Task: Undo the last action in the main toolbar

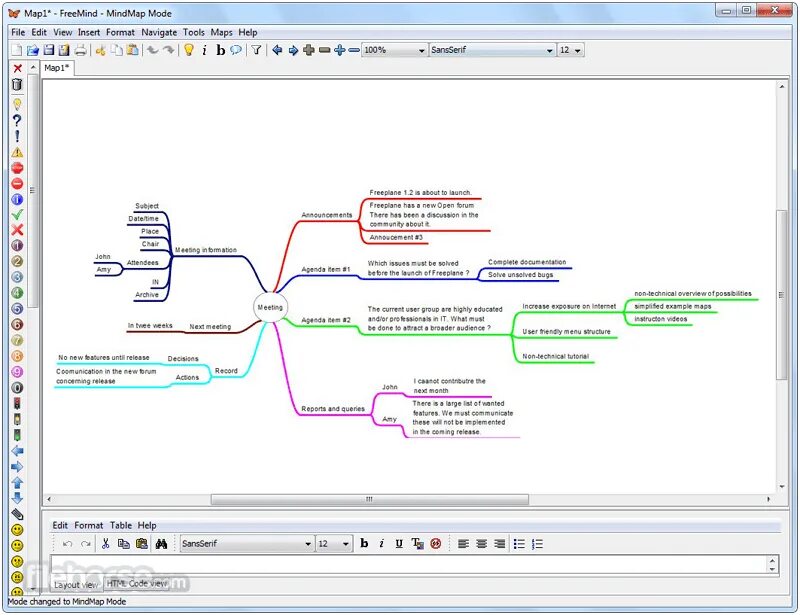Action: click(x=153, y=50)
